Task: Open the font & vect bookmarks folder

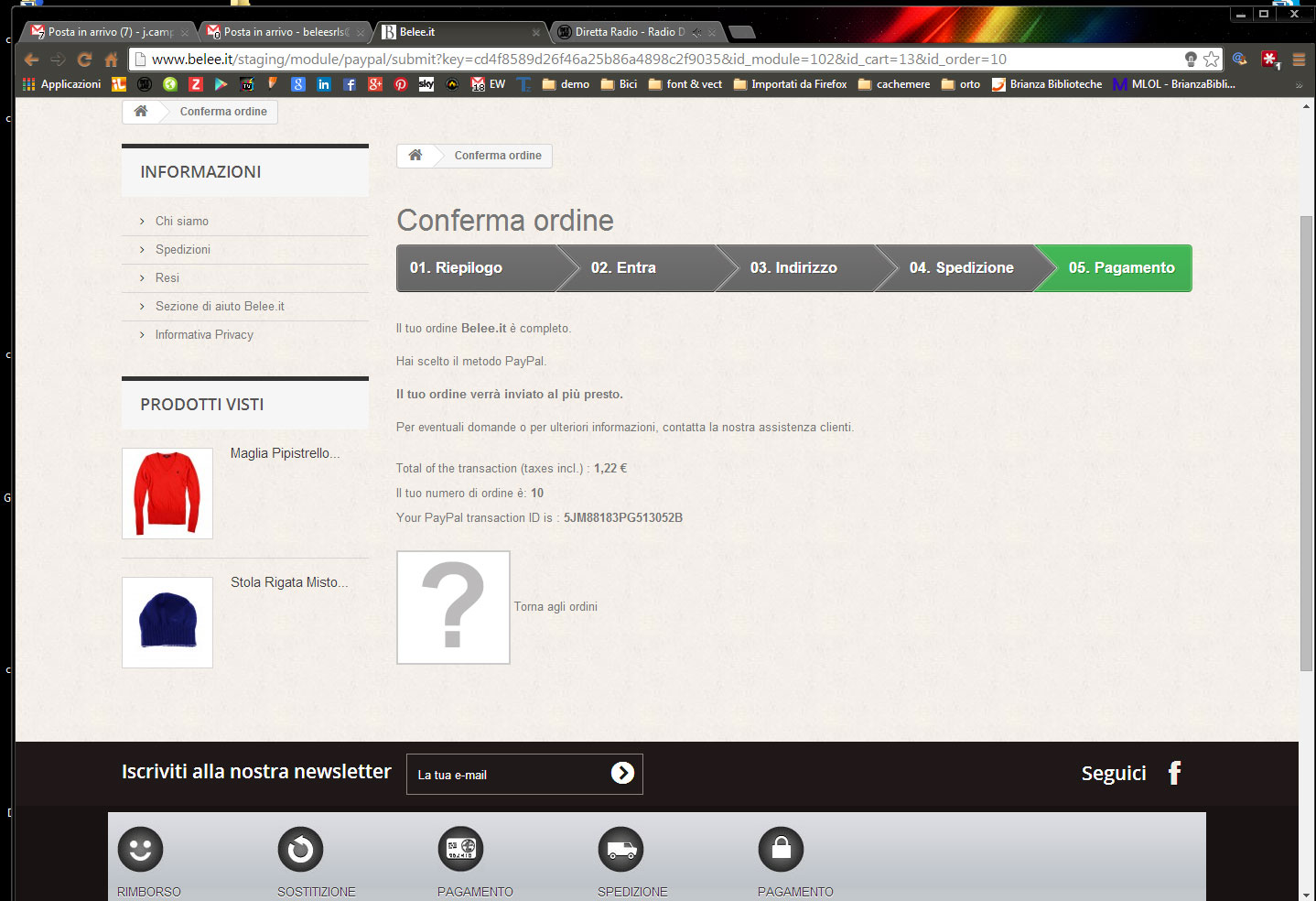Action: pyautogui.click(x=685, y=84)
